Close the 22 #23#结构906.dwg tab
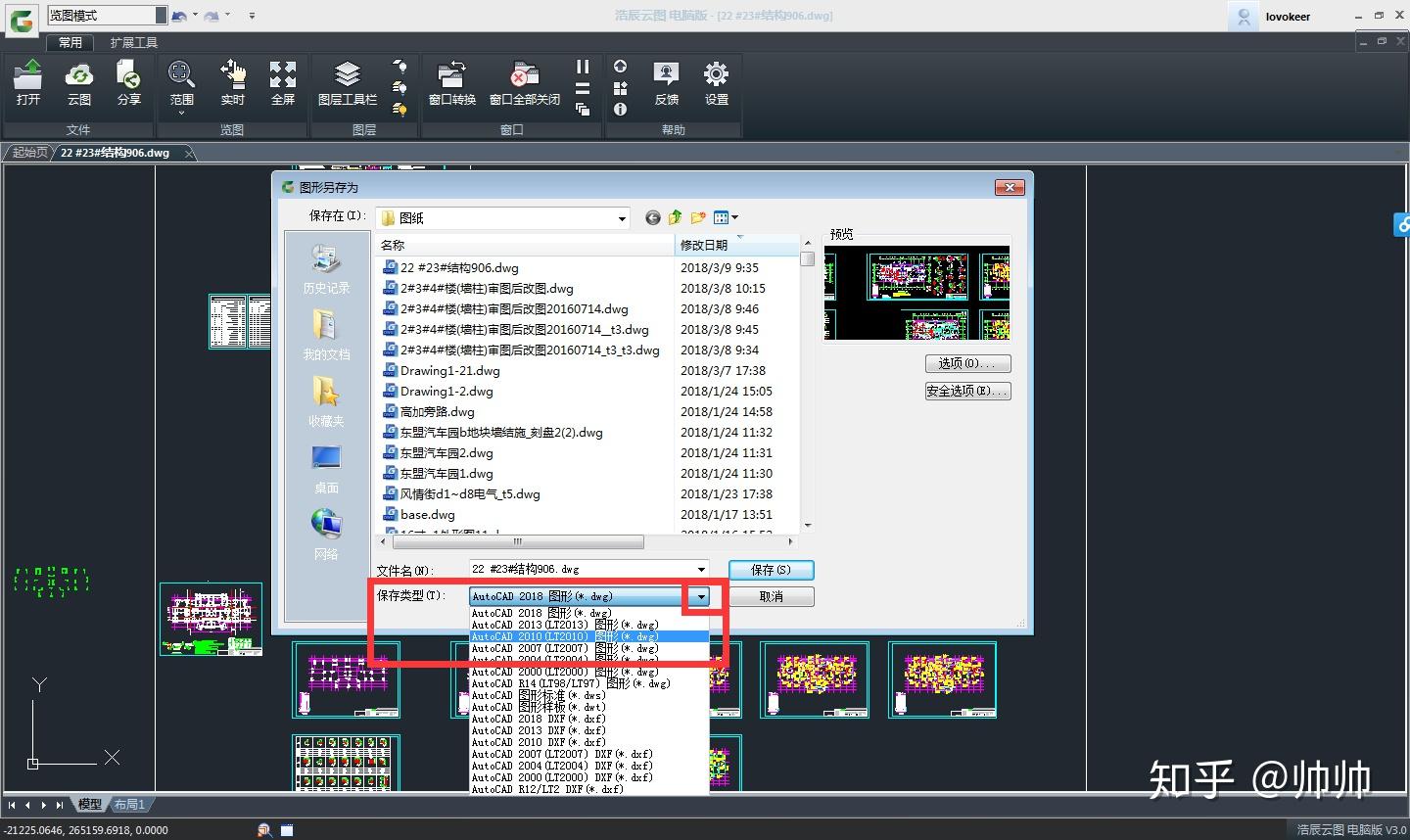 pyautogui.click(x=189, y=154)
